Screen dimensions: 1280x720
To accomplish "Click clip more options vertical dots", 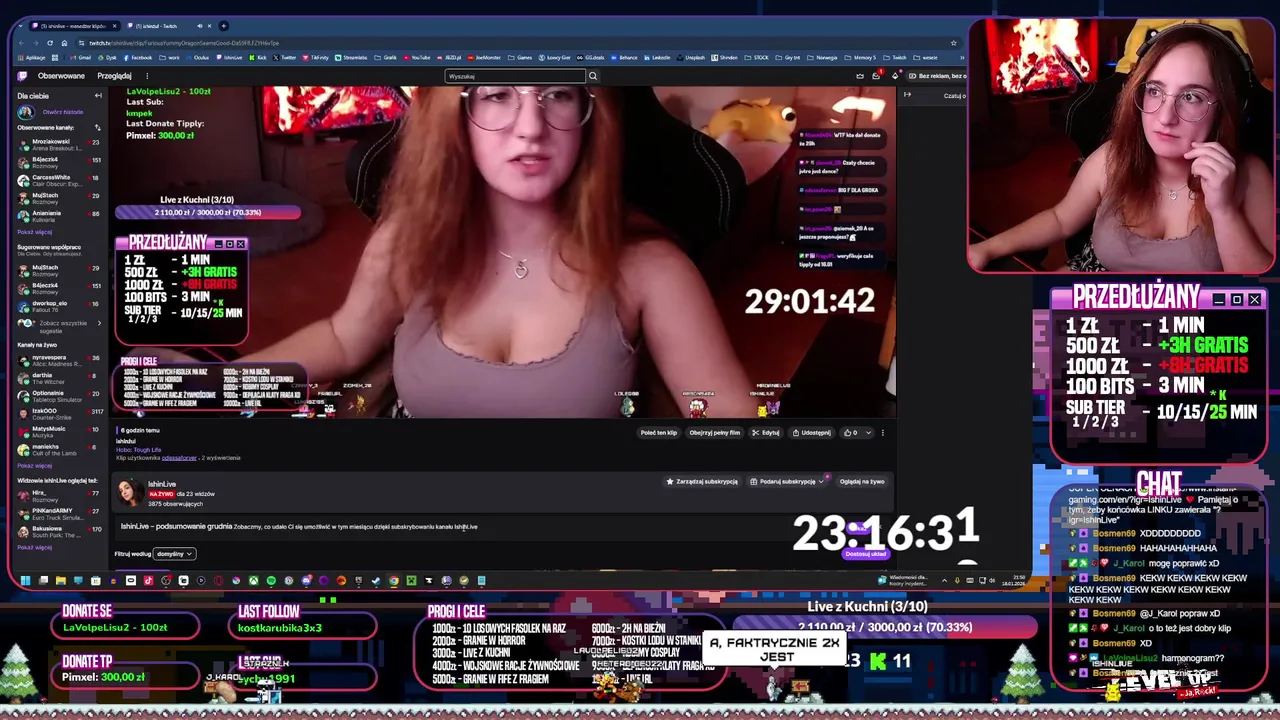I will tap(882, 433).
